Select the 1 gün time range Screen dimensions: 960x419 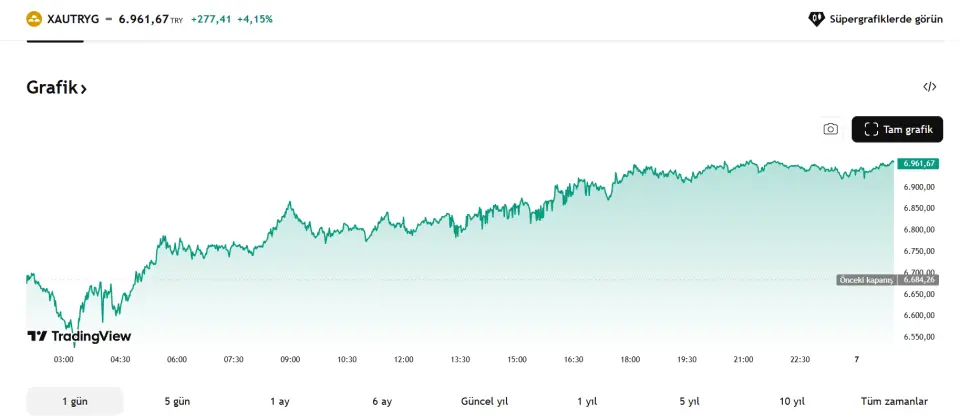tap(75, 401)
